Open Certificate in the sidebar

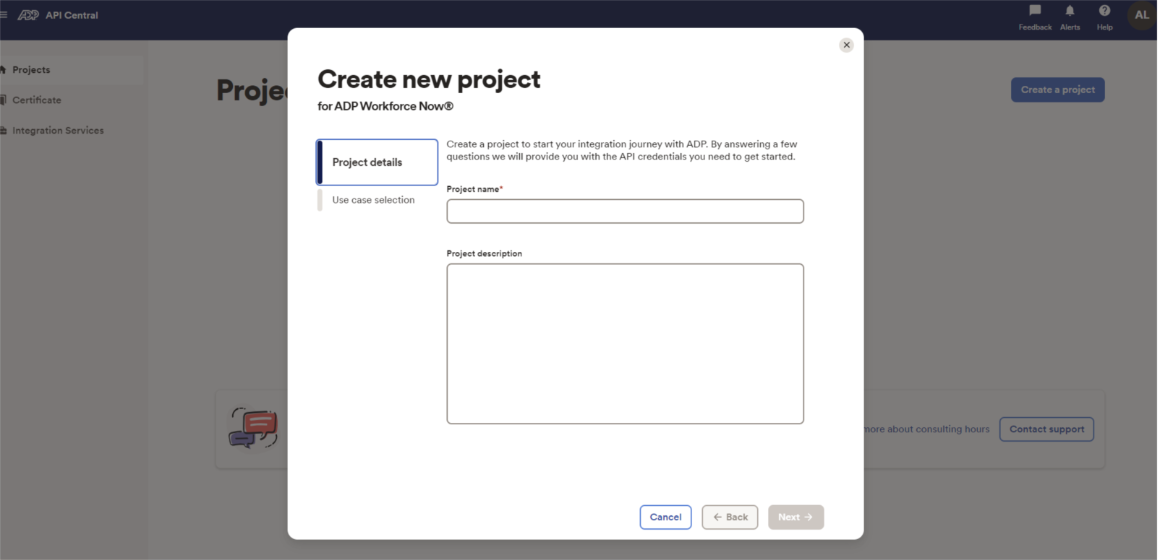[36, 100]
